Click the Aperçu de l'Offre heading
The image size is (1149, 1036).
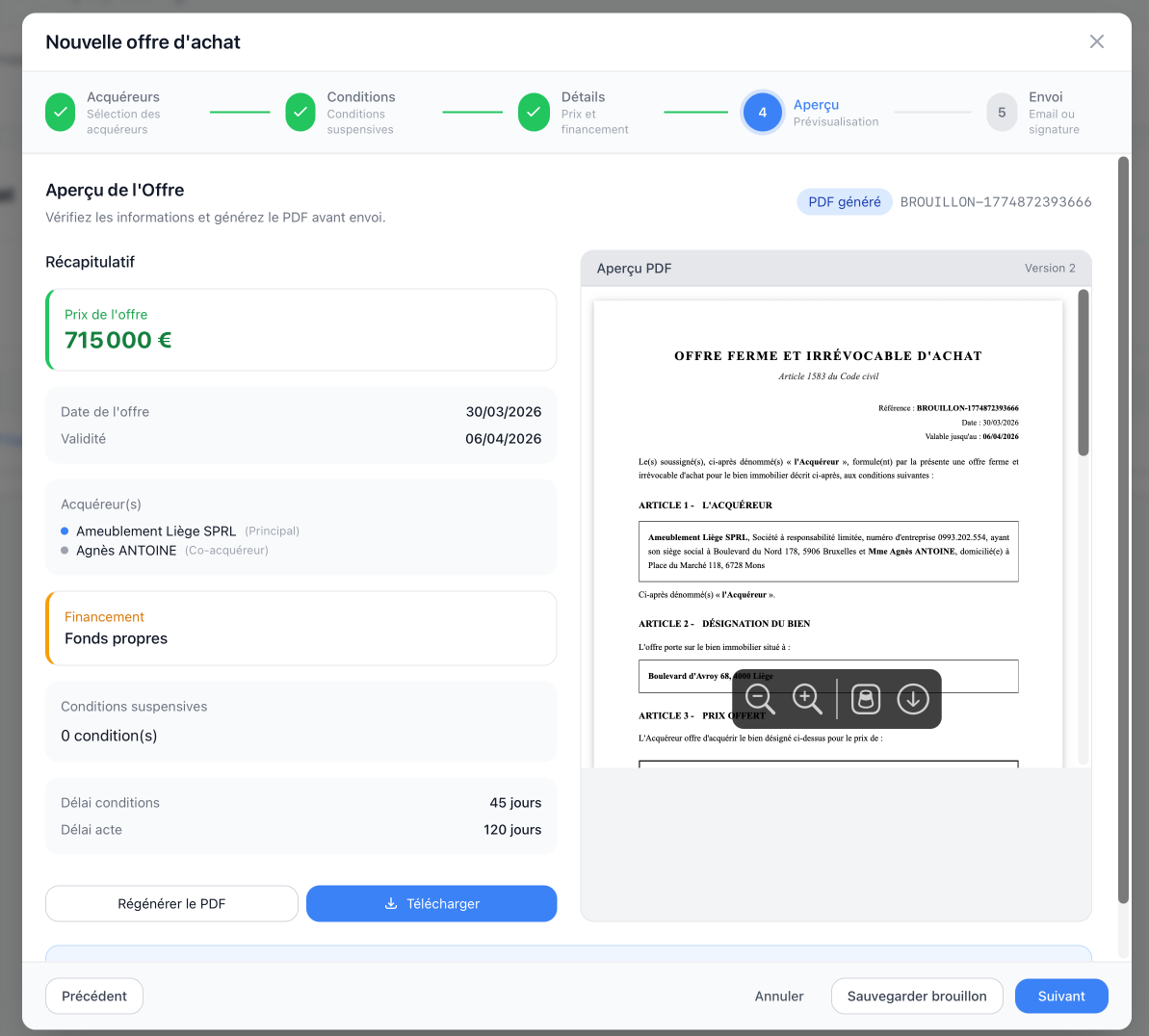click(115, 190)
